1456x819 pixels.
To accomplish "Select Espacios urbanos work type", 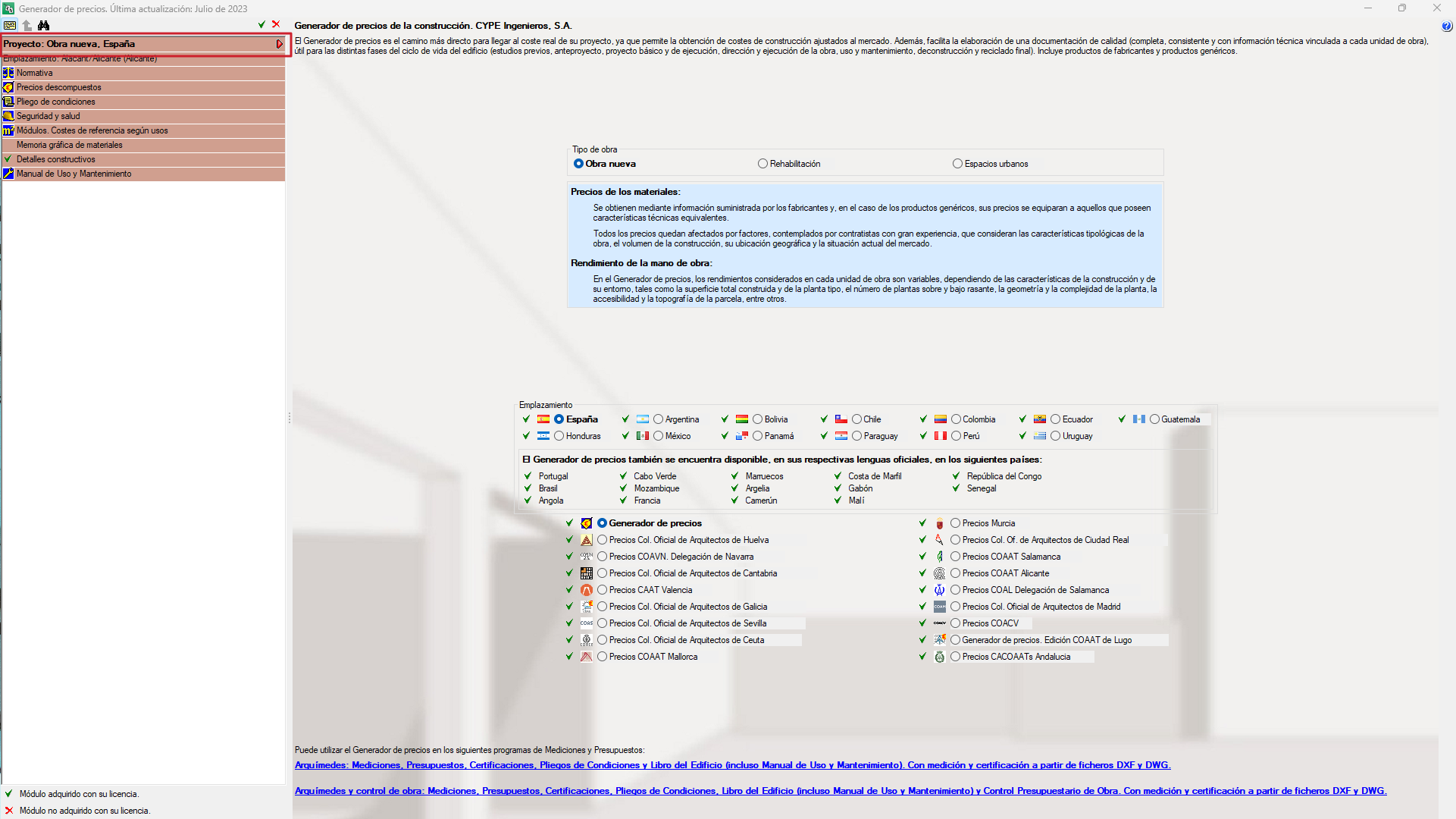I will [957, 164].
